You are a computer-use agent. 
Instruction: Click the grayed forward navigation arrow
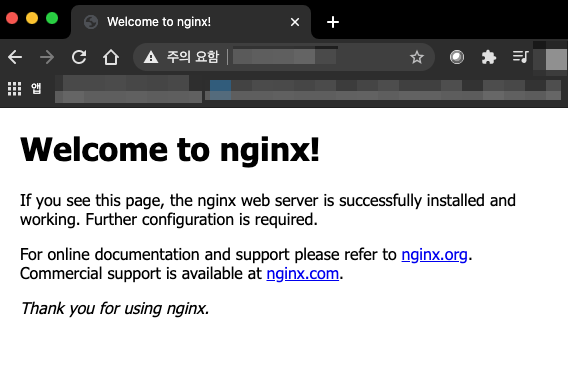pos(47,57)
